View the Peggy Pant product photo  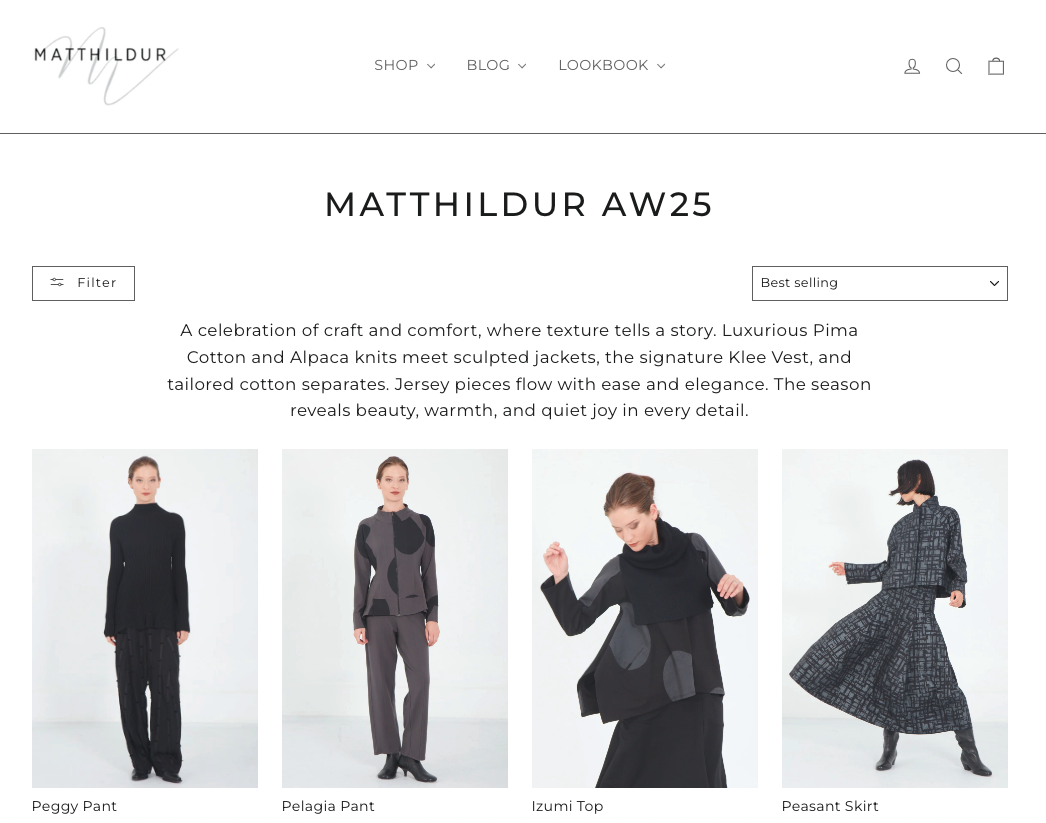point(145,618)
